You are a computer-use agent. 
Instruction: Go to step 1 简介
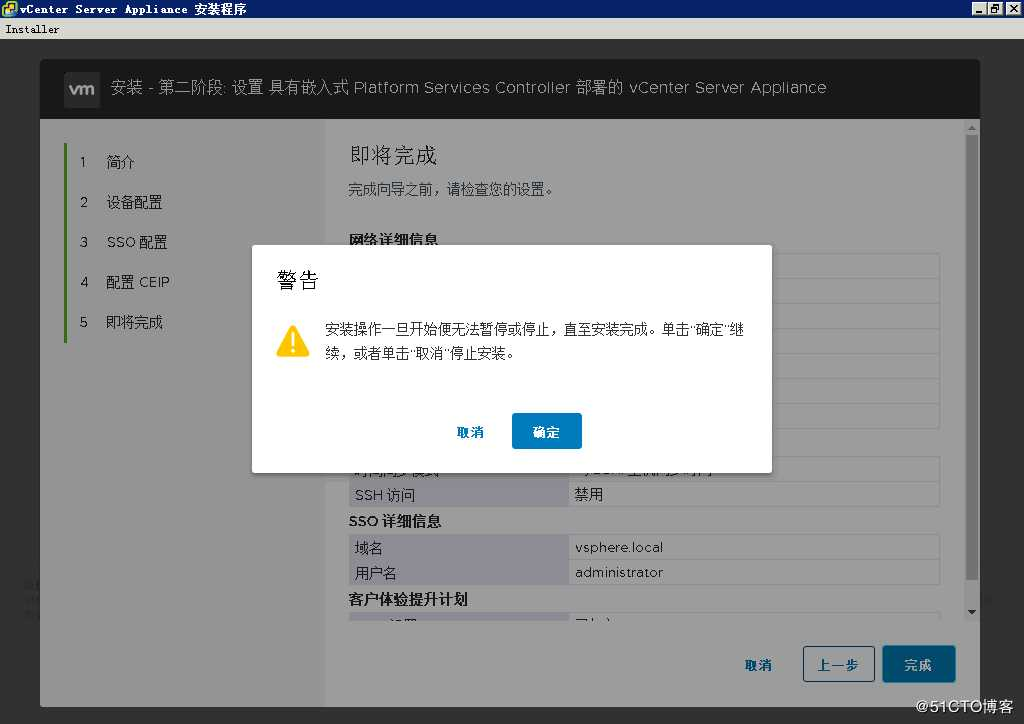click(x=121, y=162)
